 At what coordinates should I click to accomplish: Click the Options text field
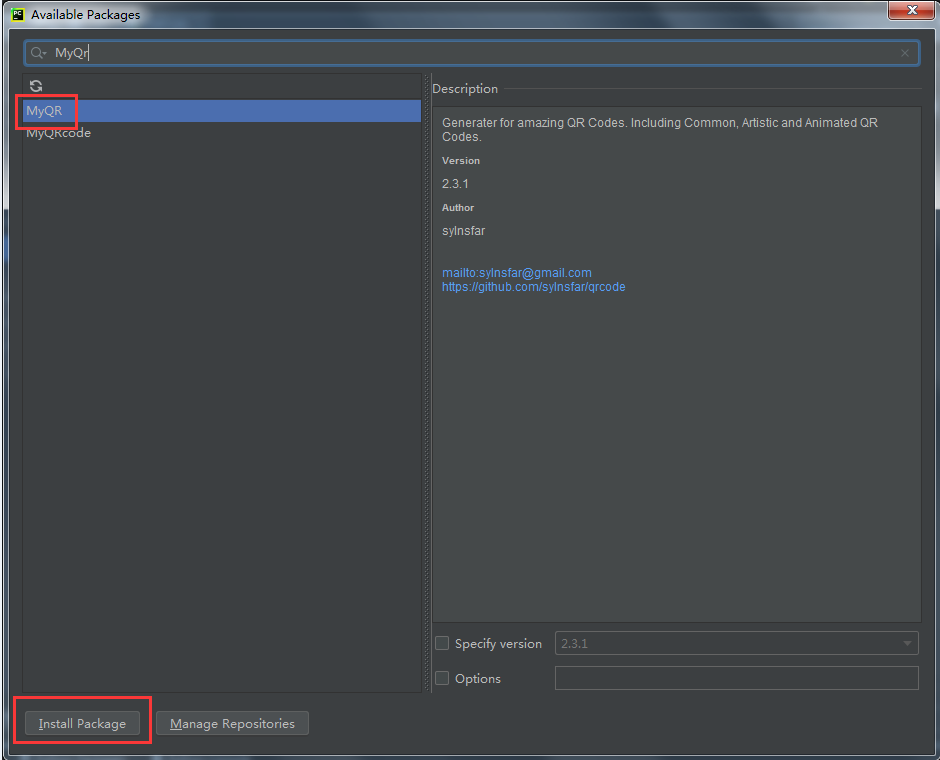pyautogui.click(x=736, y=679)
